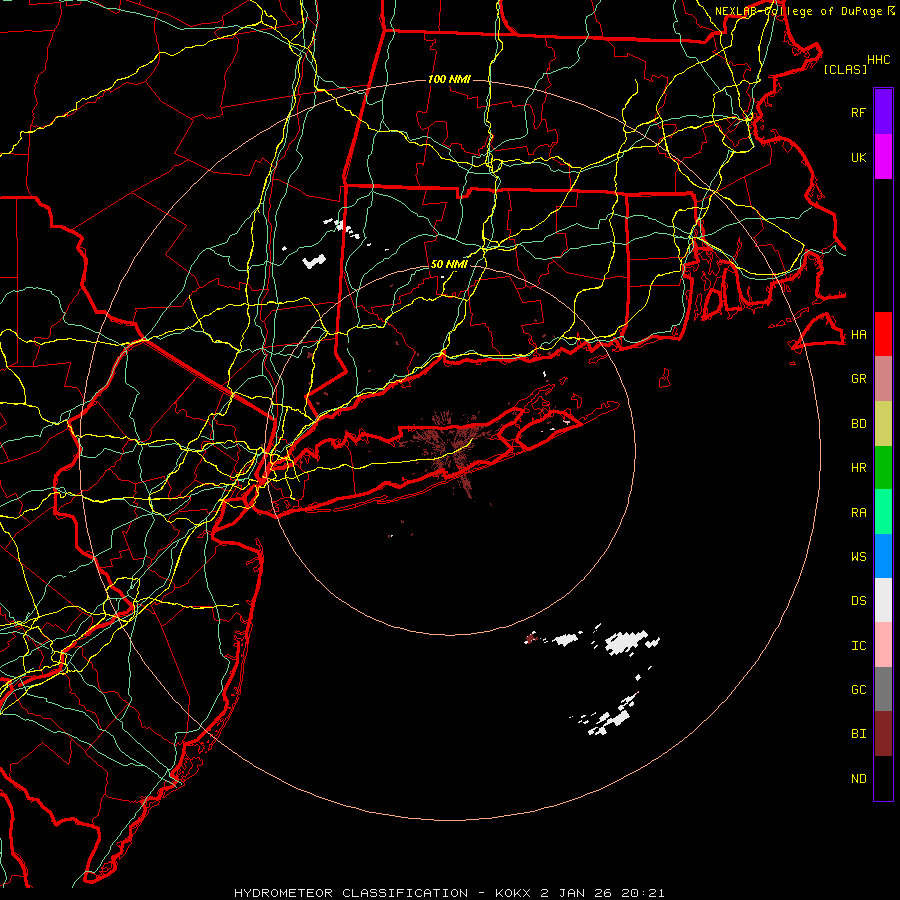Click the ND black legend swatch

click(883, 778)
